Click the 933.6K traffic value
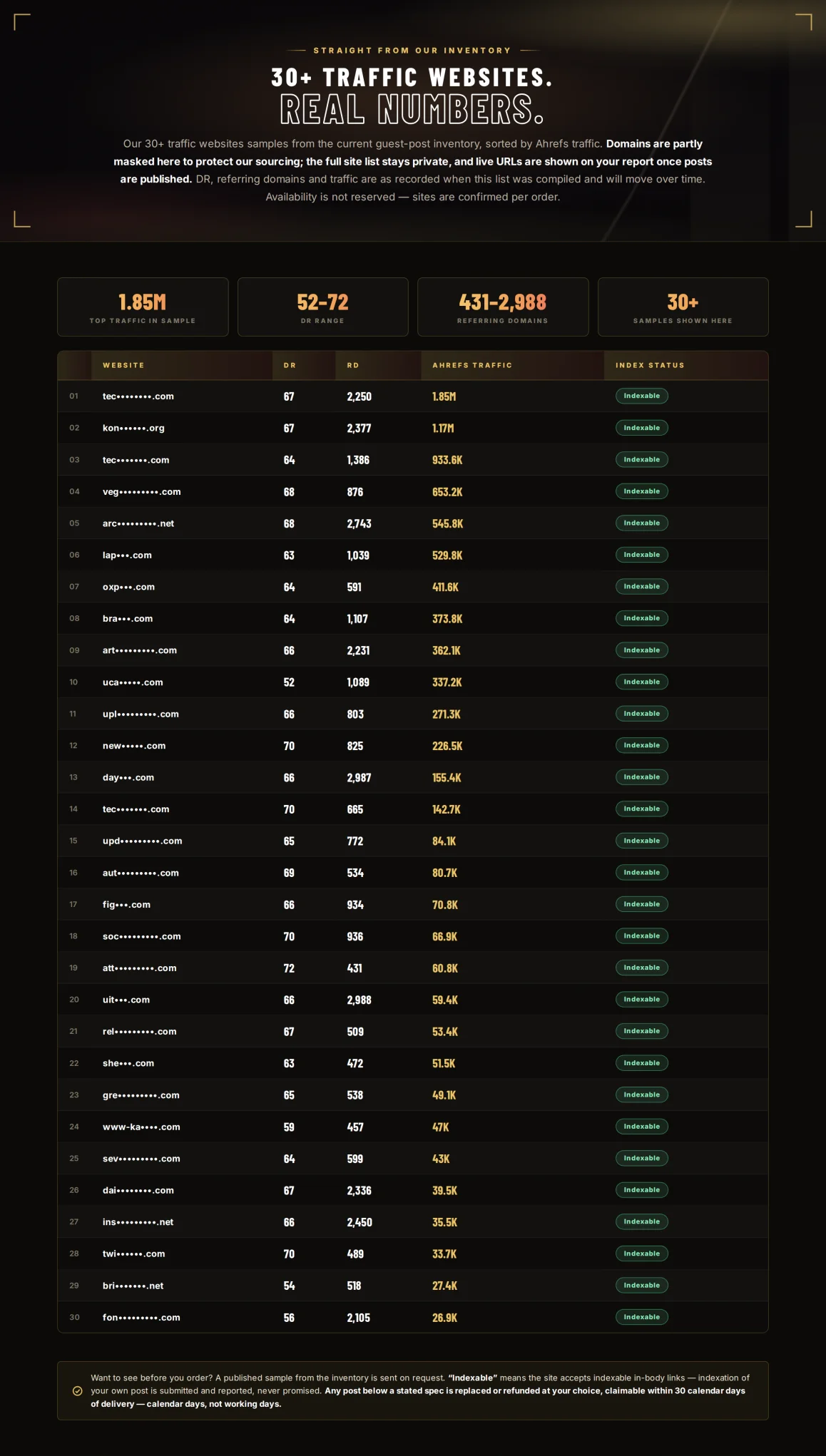This screenshot has width=826, height=1456. point(447,460)
